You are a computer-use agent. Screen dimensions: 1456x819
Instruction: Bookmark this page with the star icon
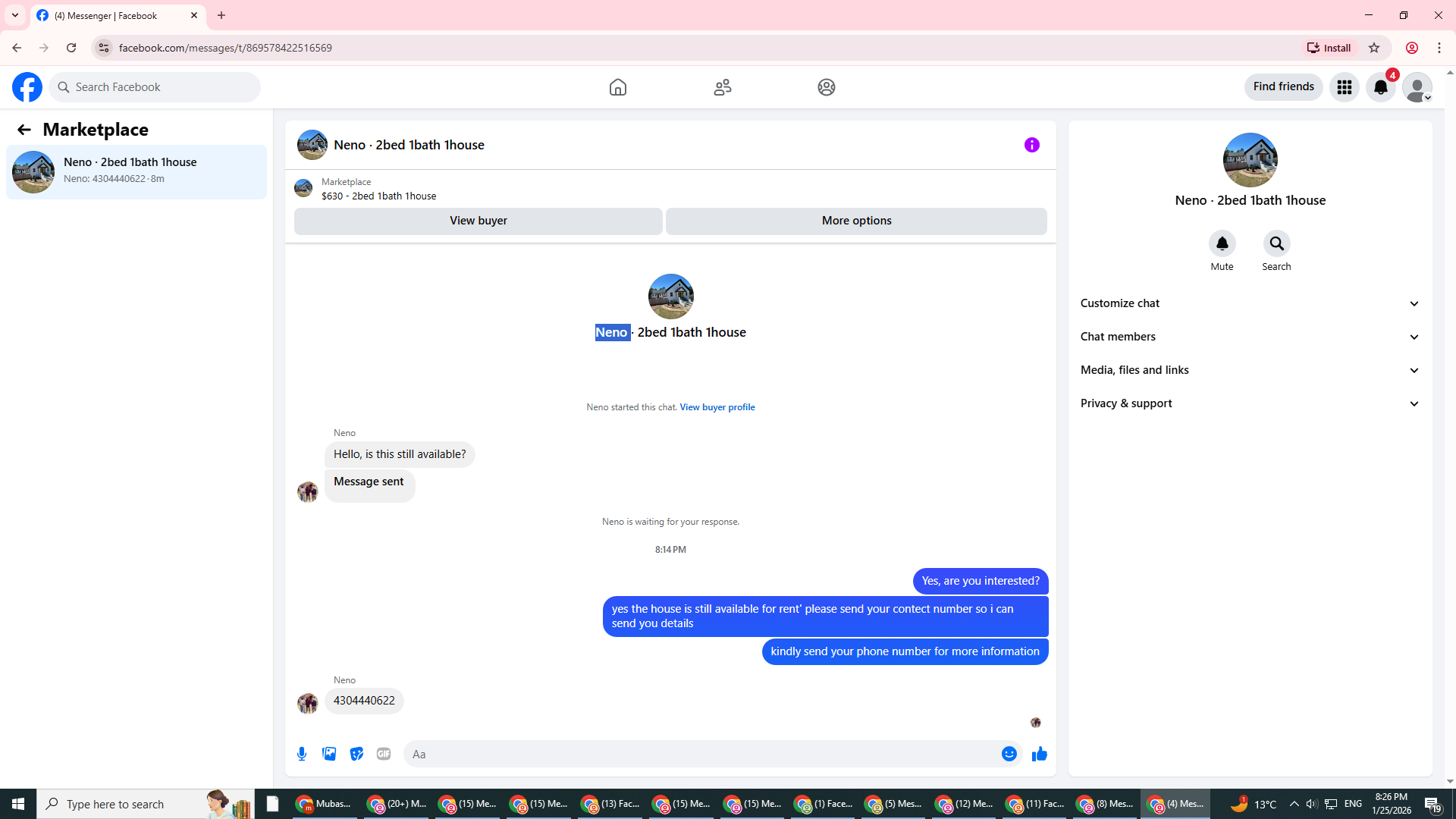pyautogui.click(x=1374, y=48)
